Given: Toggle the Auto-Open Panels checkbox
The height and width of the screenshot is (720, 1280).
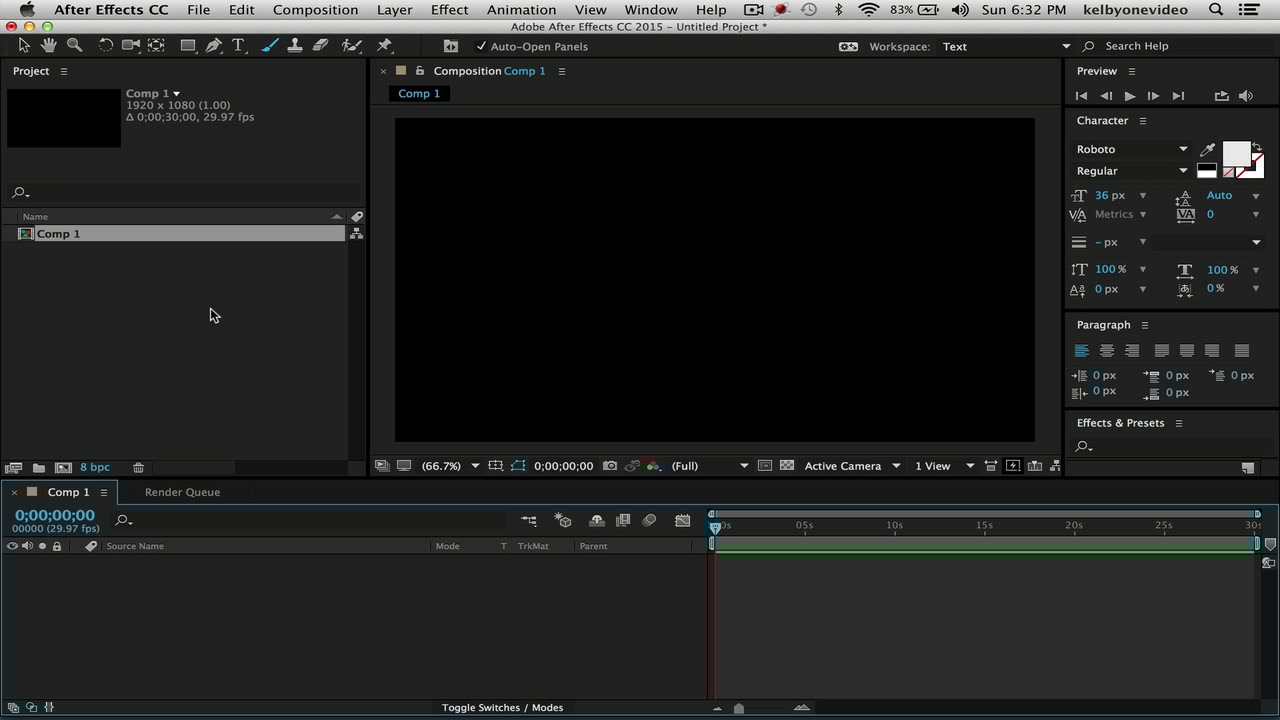Looking at the screenshot, I should pos(481,46).
